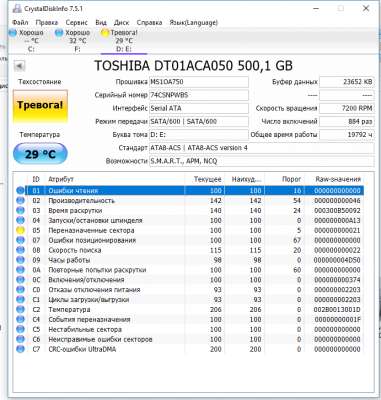Click the Порог column header
The width and height of the screenshot is (381, 400).
pos(284,179)
